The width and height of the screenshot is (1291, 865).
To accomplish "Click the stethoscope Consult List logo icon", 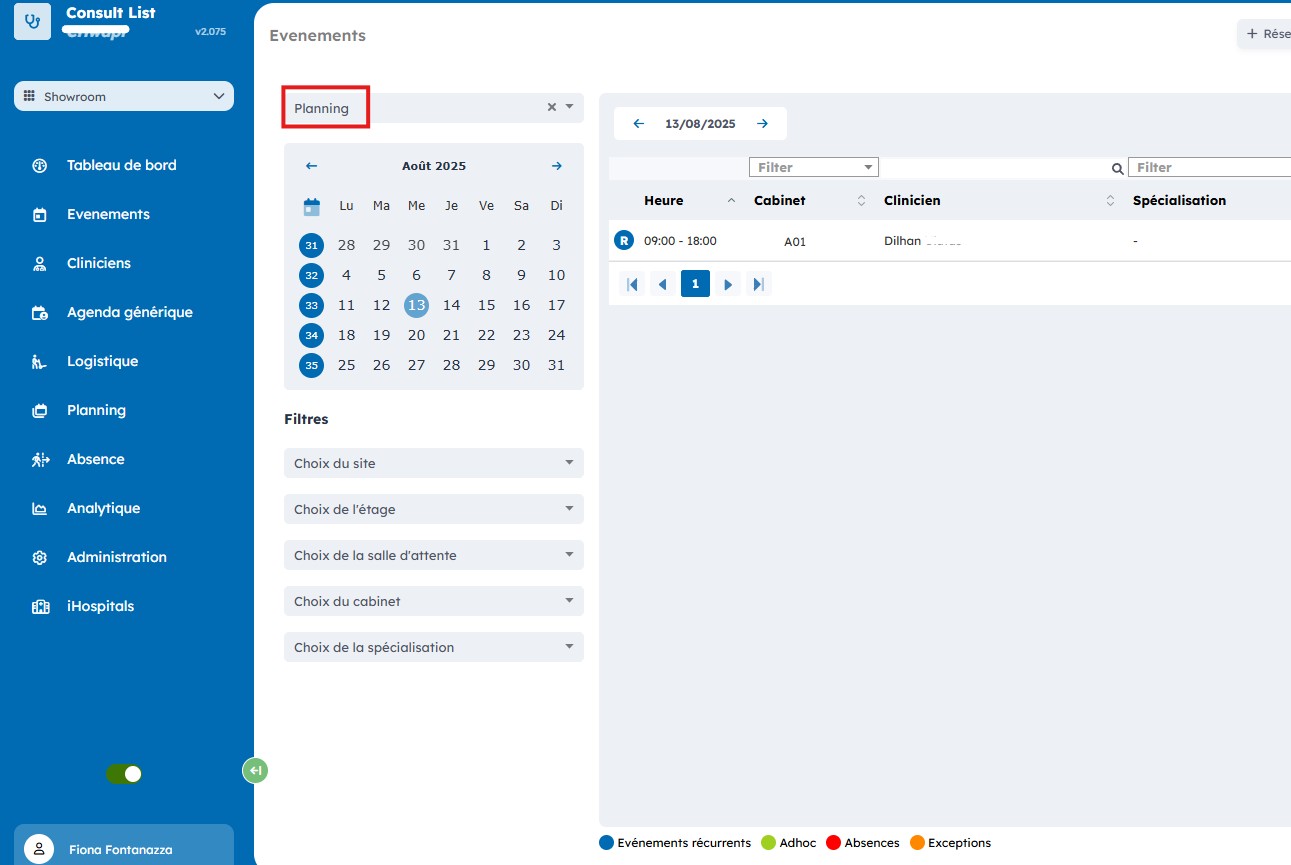I will [33, 21].
